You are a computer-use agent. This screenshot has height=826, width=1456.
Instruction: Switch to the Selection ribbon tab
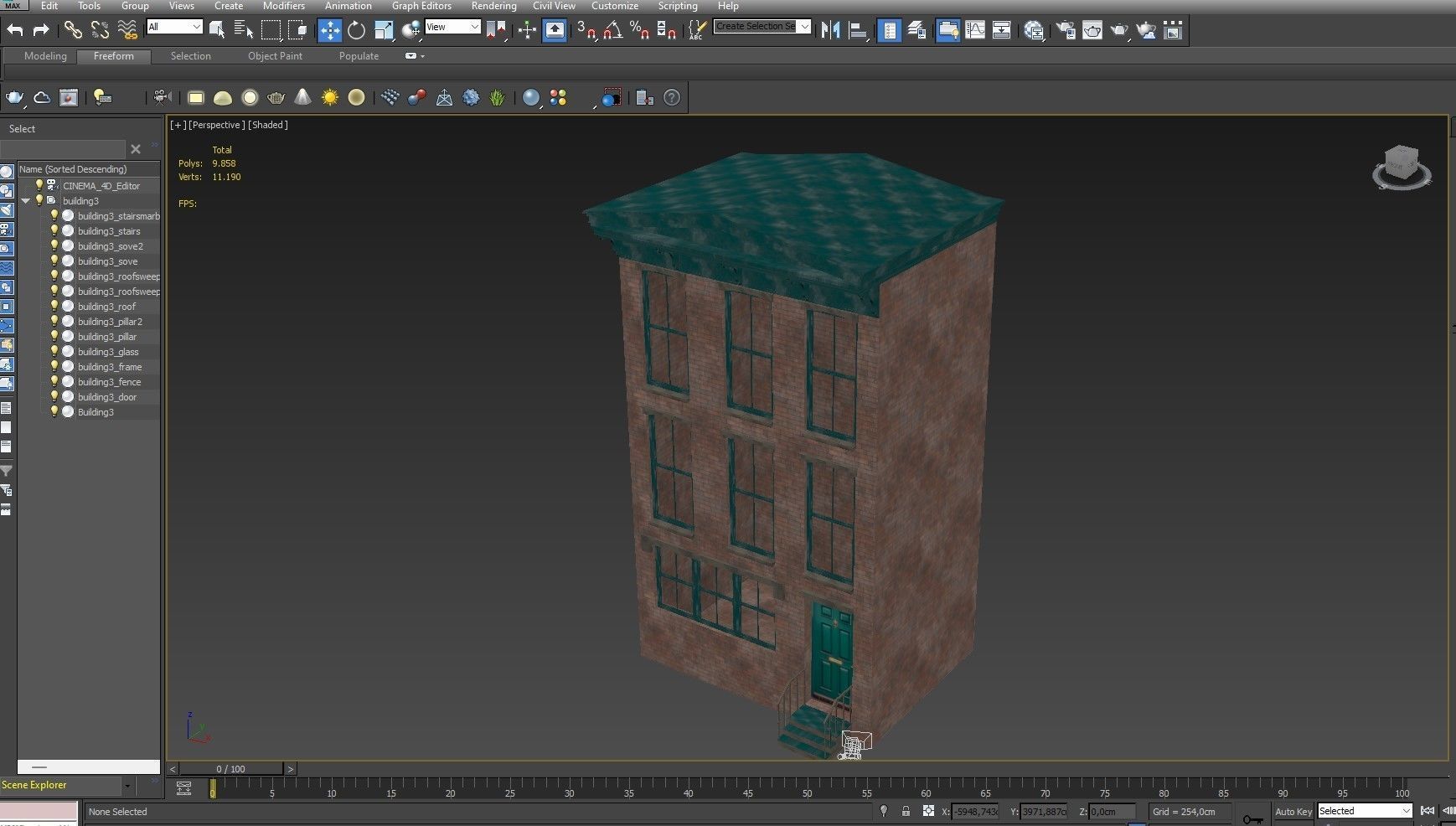click(190, 56)
